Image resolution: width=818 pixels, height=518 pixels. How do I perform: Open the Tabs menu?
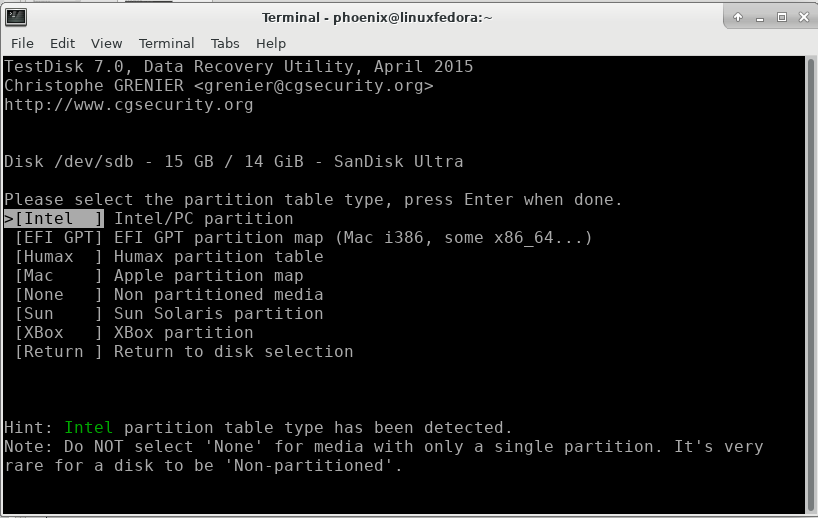(225, 43)
